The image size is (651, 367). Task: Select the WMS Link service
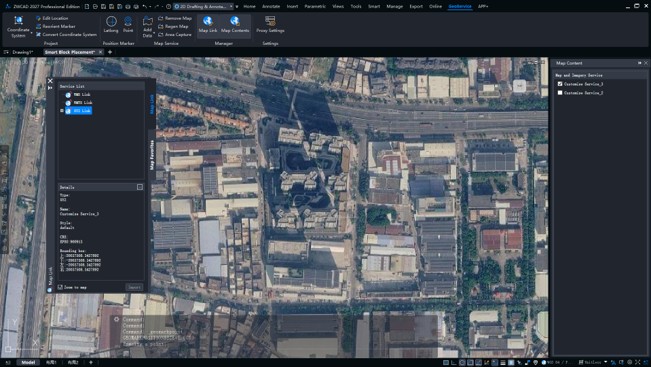tap(78, 95)
